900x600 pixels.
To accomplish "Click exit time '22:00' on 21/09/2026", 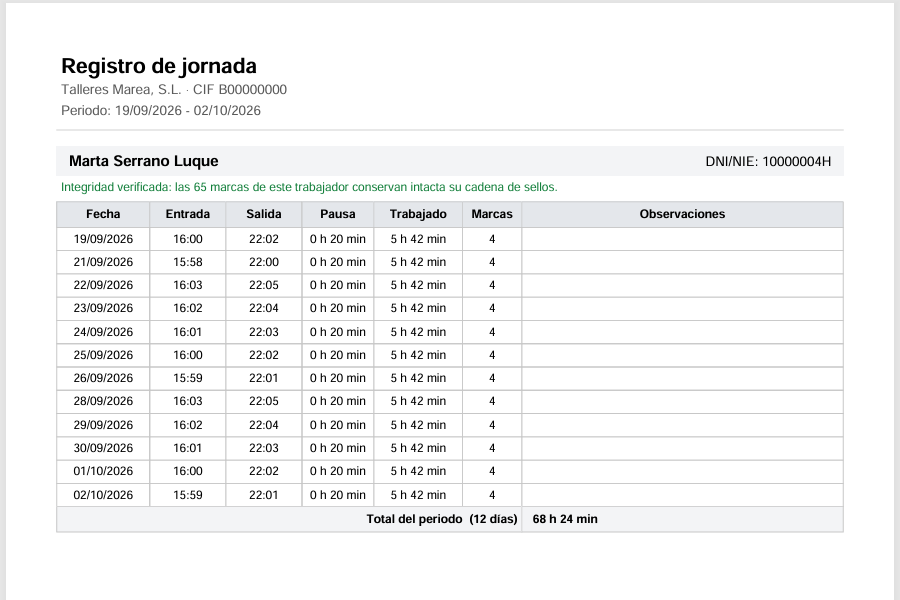I will 264,262.
